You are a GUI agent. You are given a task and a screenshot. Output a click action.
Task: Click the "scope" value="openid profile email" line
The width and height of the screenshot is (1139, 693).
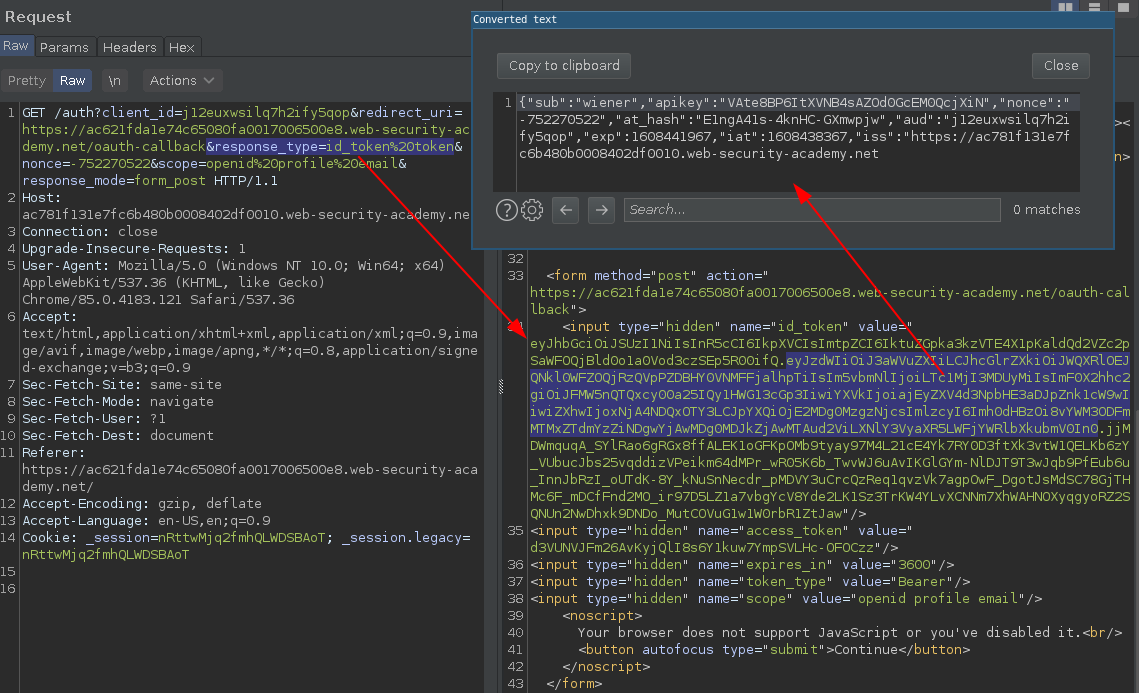click(x=786, y=599)
